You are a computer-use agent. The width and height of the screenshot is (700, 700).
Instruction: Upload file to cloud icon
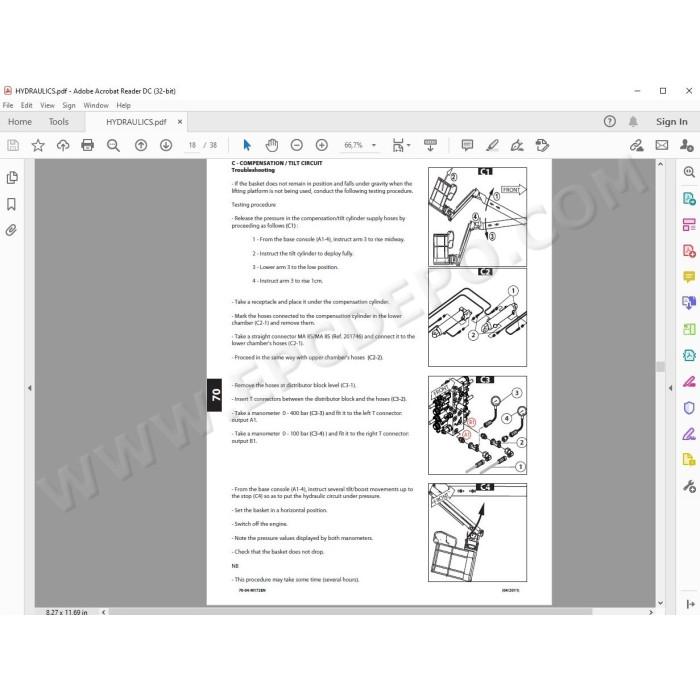click(63, 145)
